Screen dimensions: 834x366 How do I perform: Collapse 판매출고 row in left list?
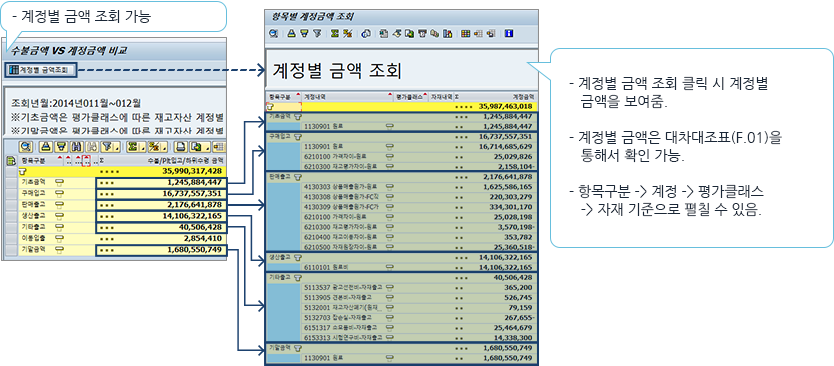coord(60,204)
